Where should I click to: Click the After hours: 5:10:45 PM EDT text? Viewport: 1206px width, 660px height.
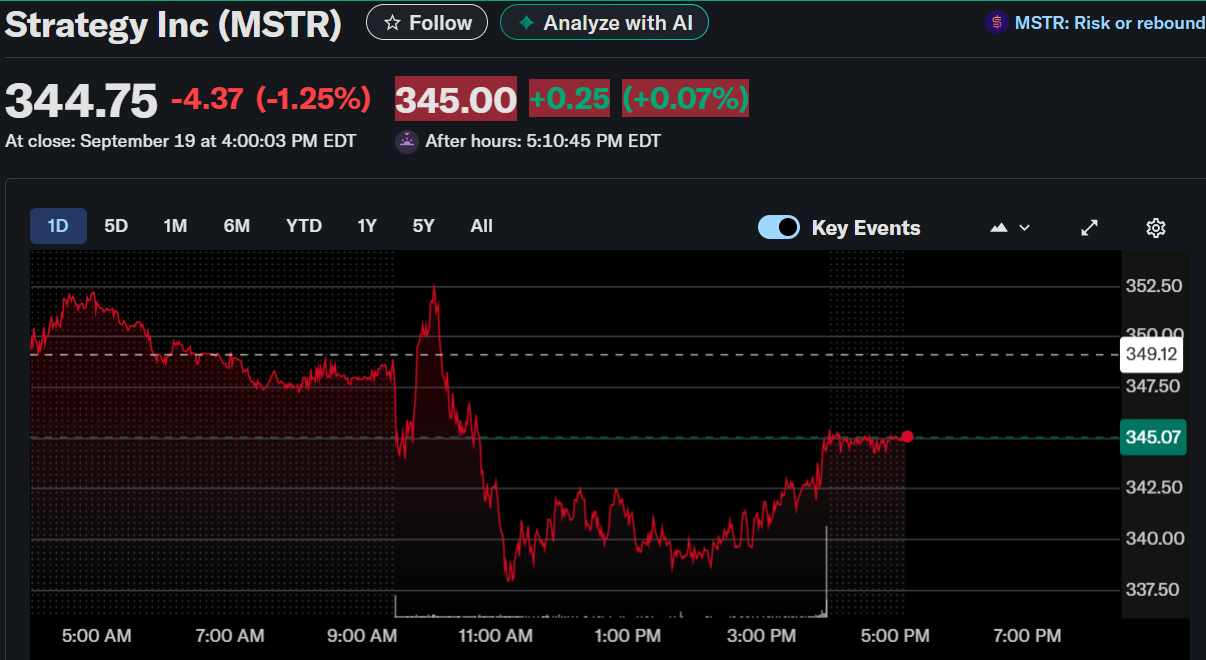(543, 141)
